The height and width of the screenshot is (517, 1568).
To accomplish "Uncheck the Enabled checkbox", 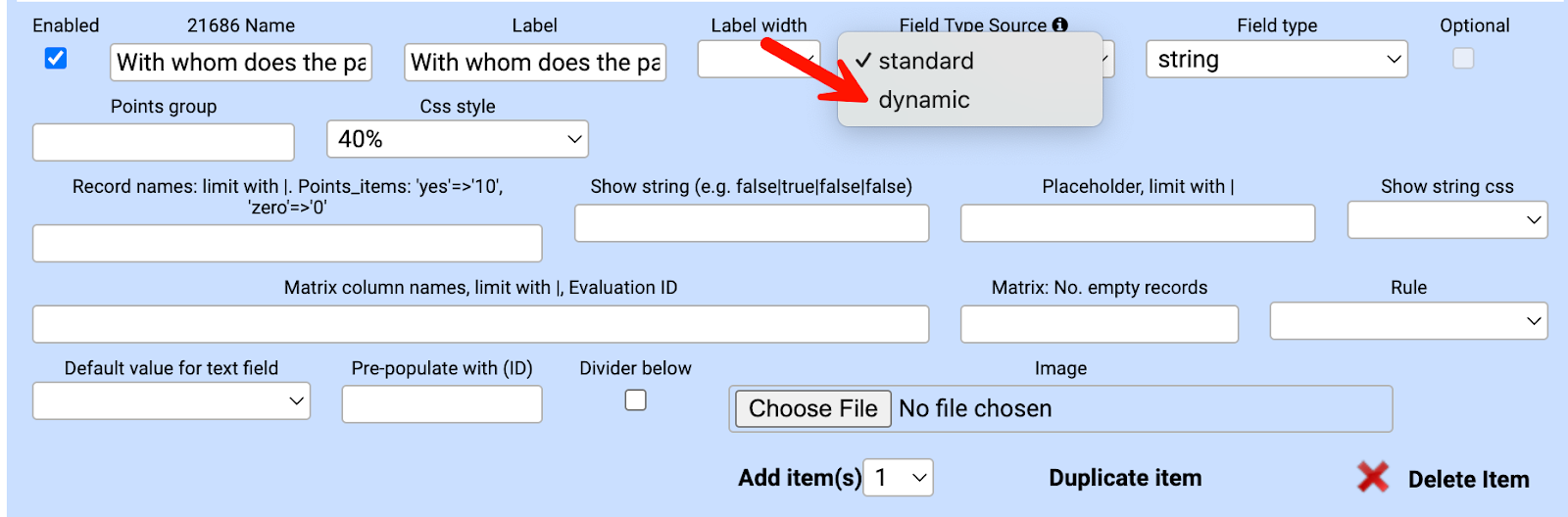I will click(x=56, y=59).
